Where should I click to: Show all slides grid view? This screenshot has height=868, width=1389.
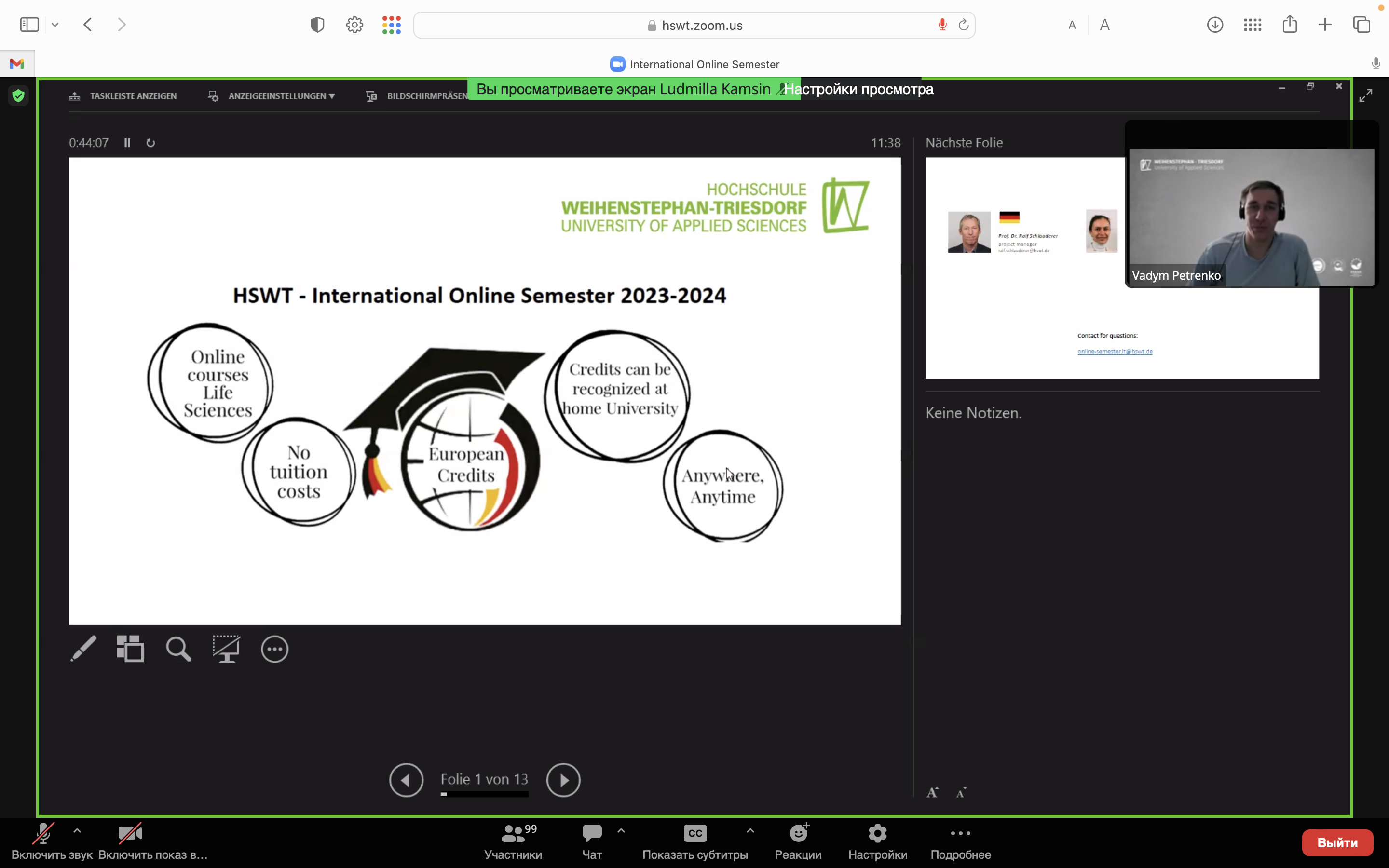click(130, 649)
